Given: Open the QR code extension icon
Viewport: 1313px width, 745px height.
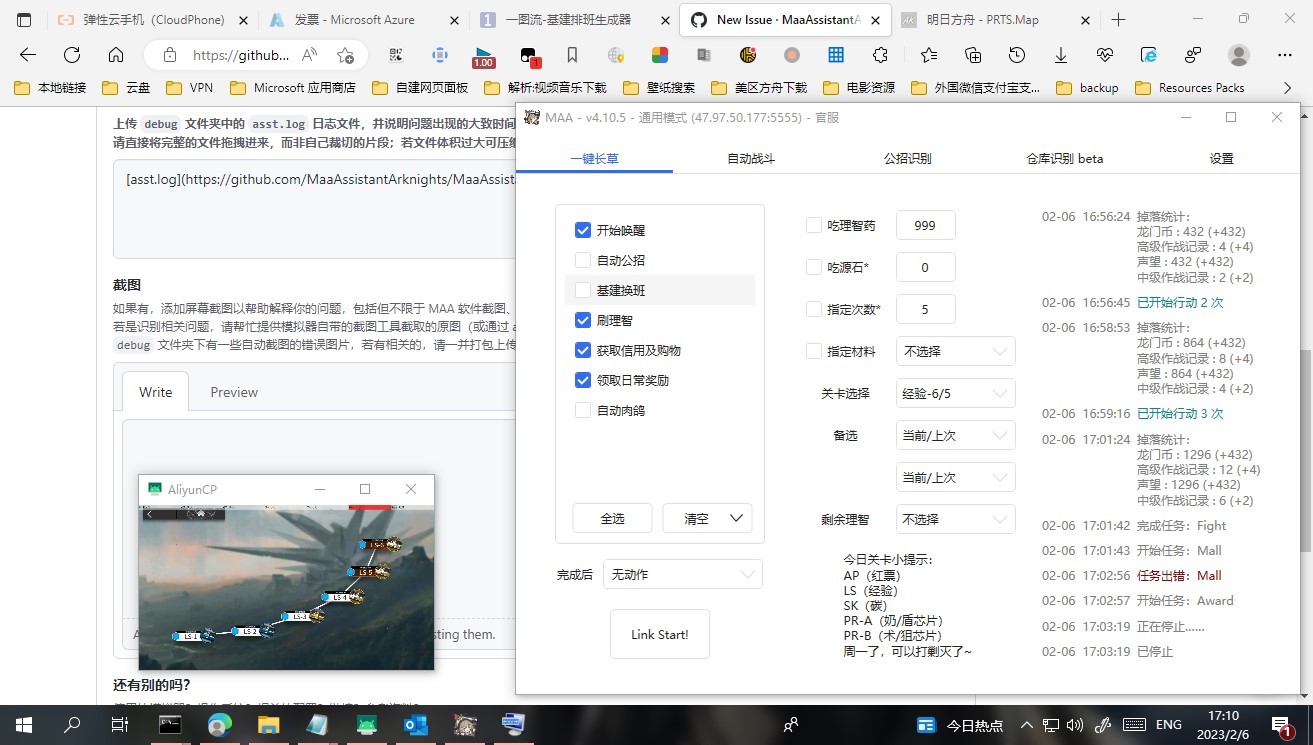Looking at the screenshot, I should point(395,56).
